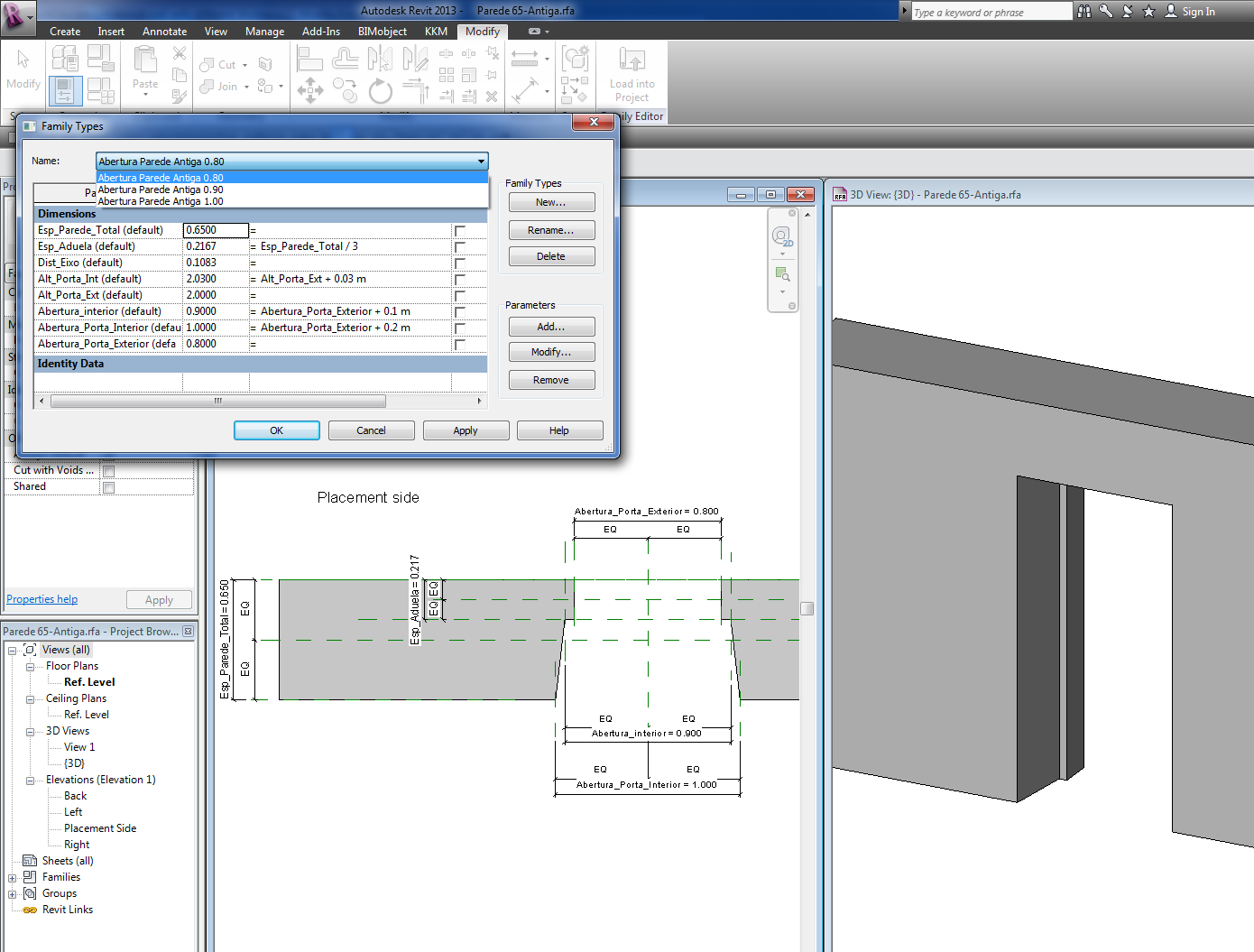
Task: Click the New family type button
Action: point(551,203)
